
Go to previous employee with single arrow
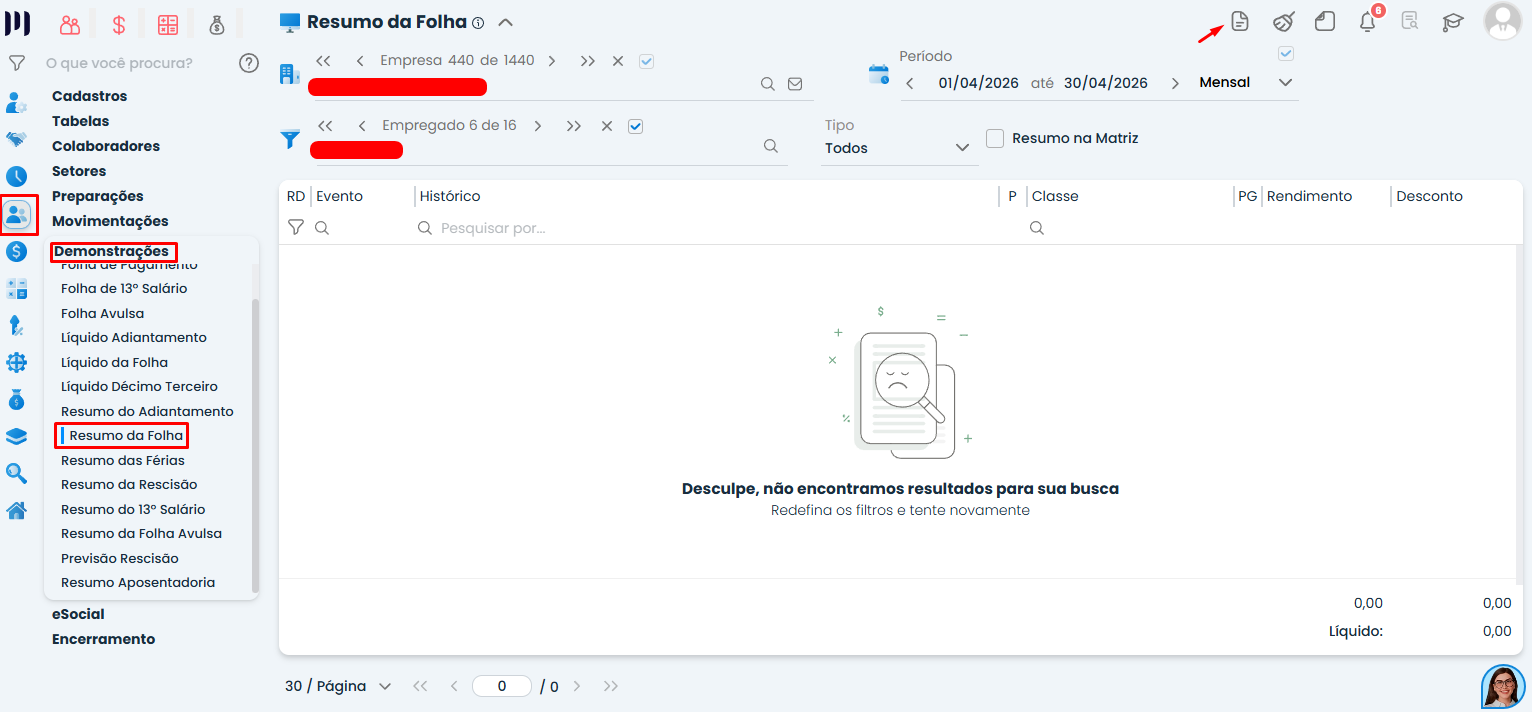[x=361, y=126]
